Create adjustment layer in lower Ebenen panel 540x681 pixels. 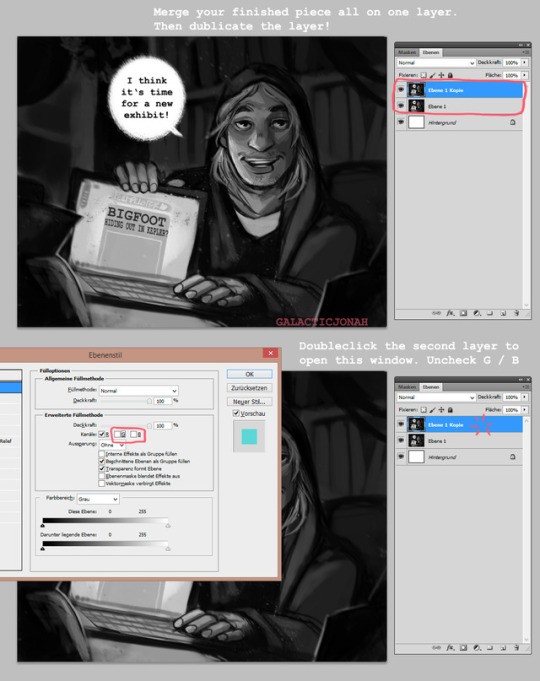pos(477,647)
